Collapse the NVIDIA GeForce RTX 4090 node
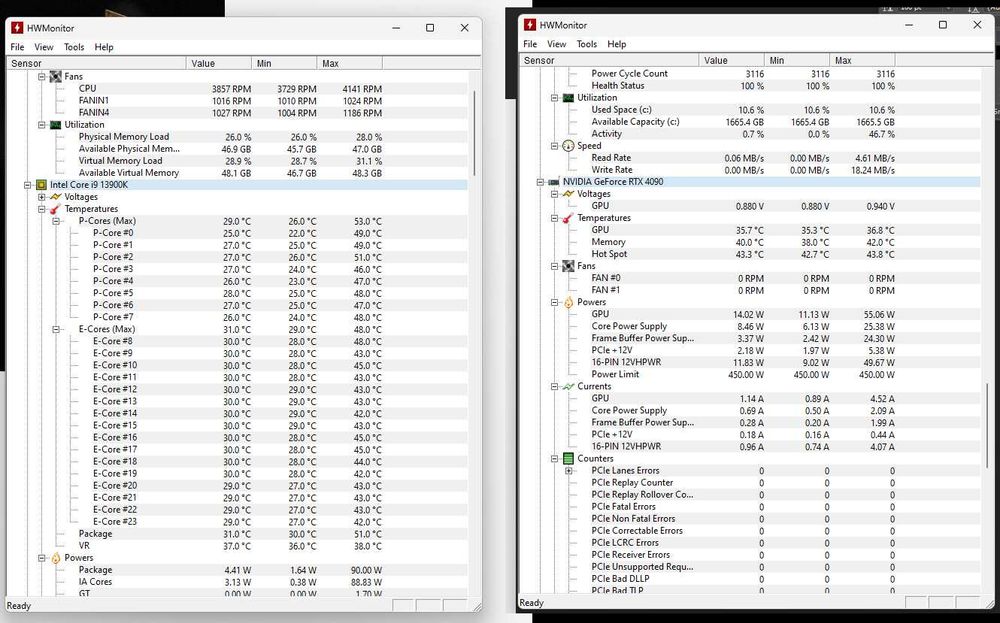Image resolution: width=1000 pixels, height=623 pixels. [x=540, y=182]
